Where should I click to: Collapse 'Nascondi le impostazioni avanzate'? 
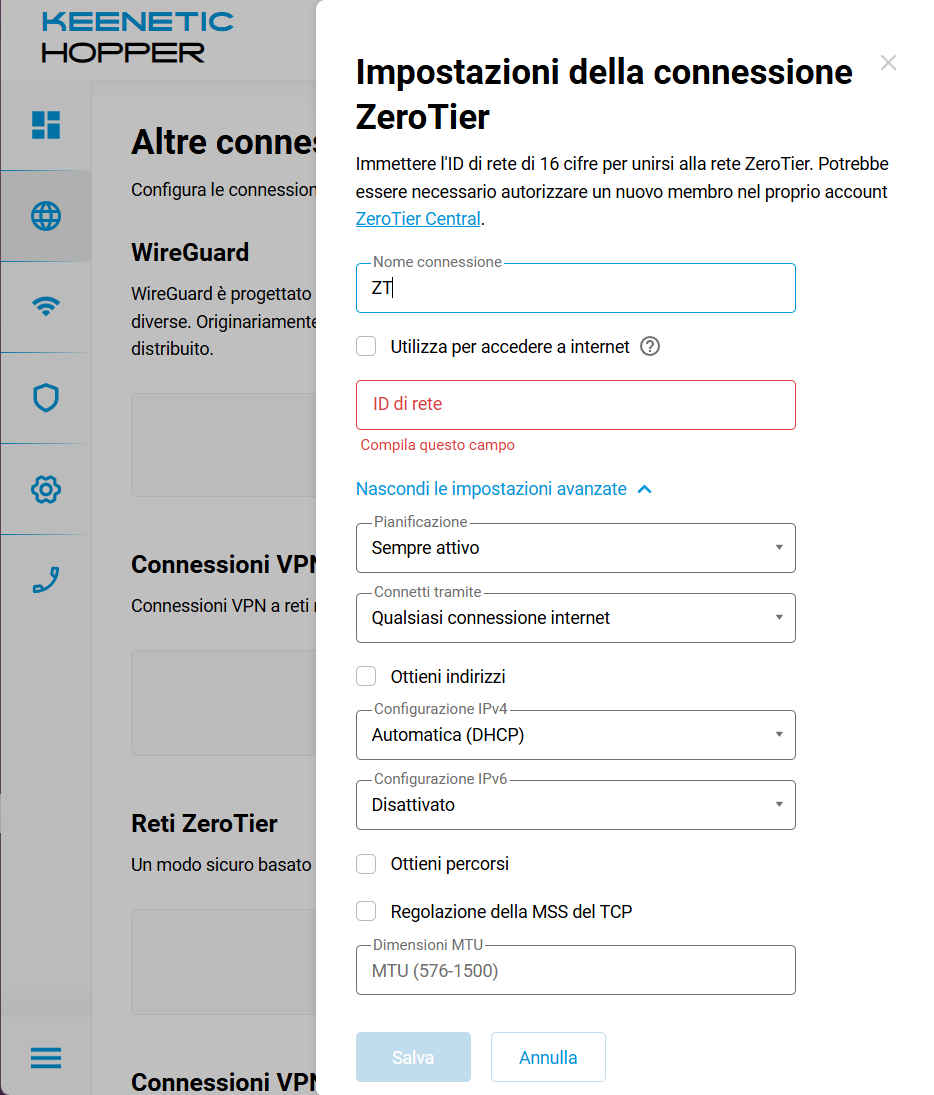coord(504,489)
